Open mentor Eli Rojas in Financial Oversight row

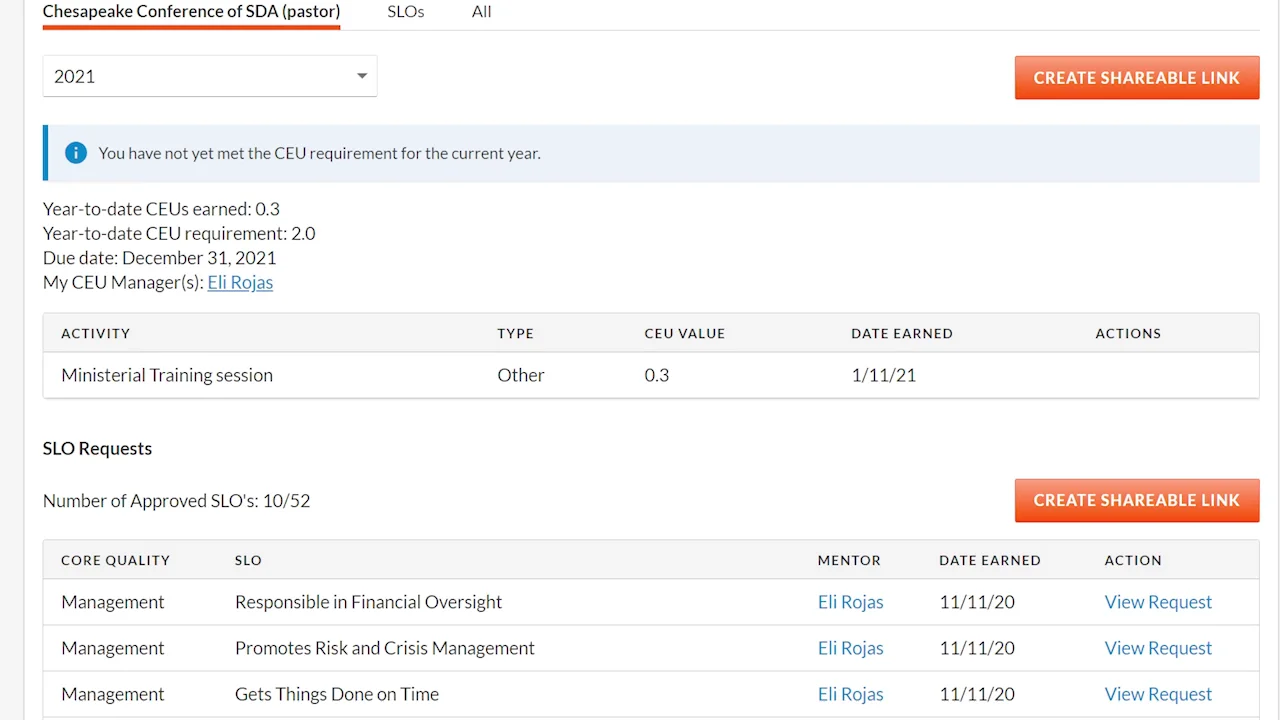pyautogui.click(x=850, y=602)
